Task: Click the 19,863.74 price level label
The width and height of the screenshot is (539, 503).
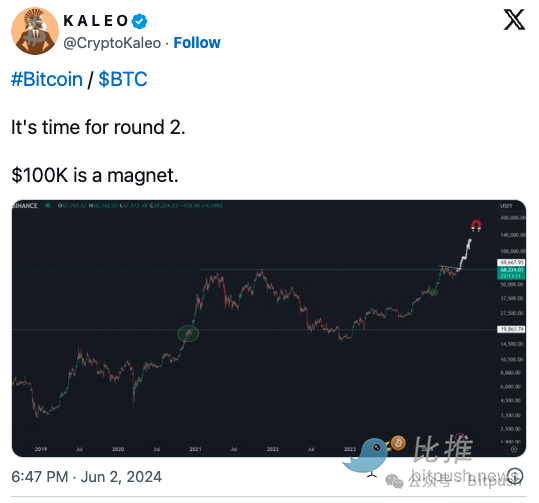Action: 511,329
